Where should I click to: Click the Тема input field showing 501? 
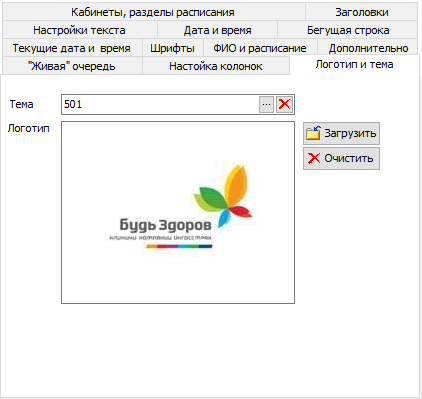click(160, 104)
